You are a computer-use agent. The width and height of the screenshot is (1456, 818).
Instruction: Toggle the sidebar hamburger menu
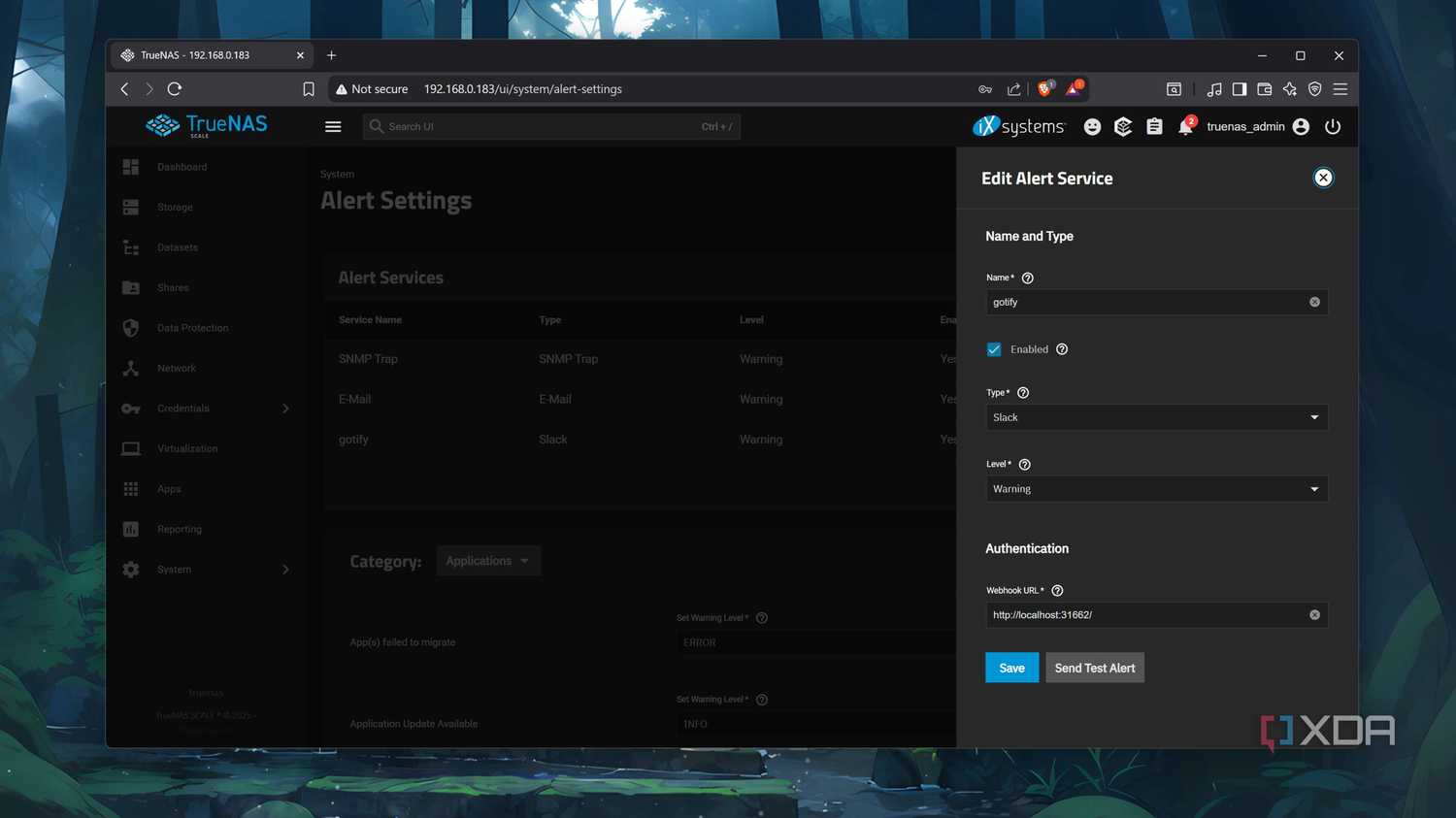click(x=333, y=127)
